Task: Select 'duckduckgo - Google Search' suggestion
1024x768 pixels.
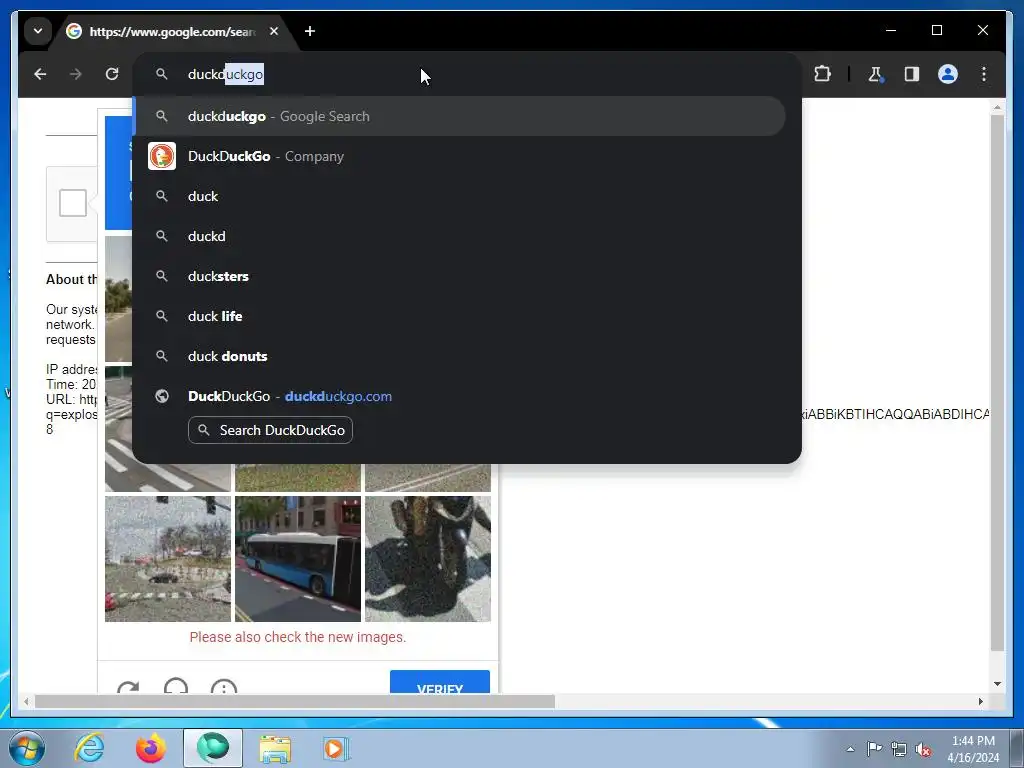Action: (459, 116)
